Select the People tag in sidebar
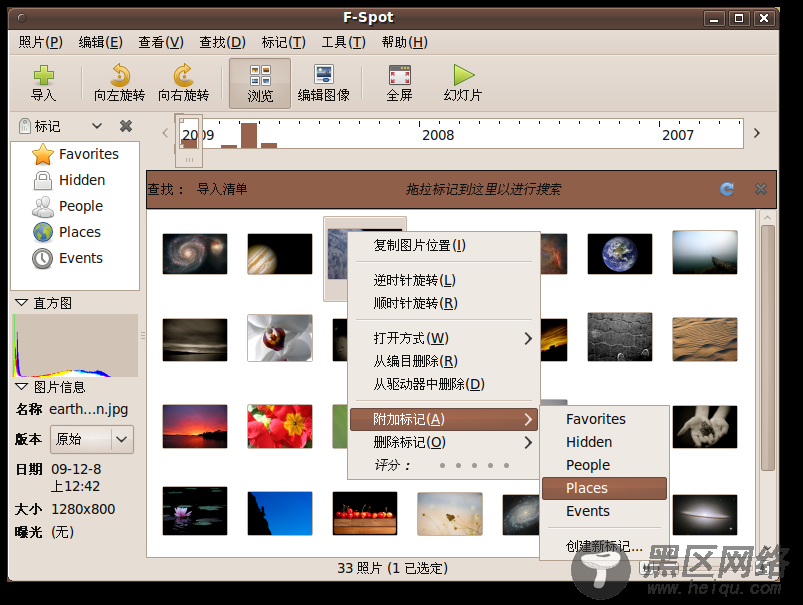The height and width of the screenshot is (605, 803). (68, 206)
